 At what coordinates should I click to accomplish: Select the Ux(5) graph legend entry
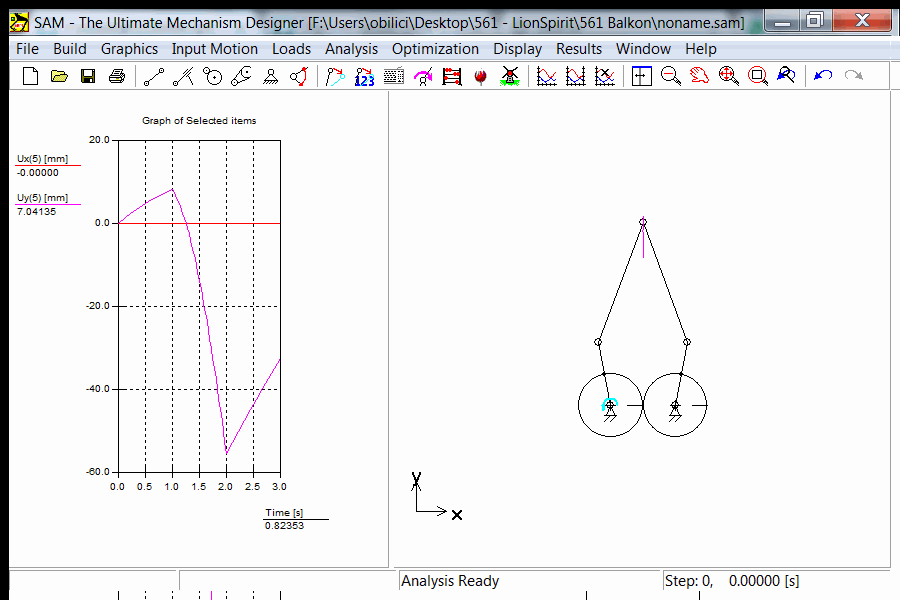pos(42,159)
